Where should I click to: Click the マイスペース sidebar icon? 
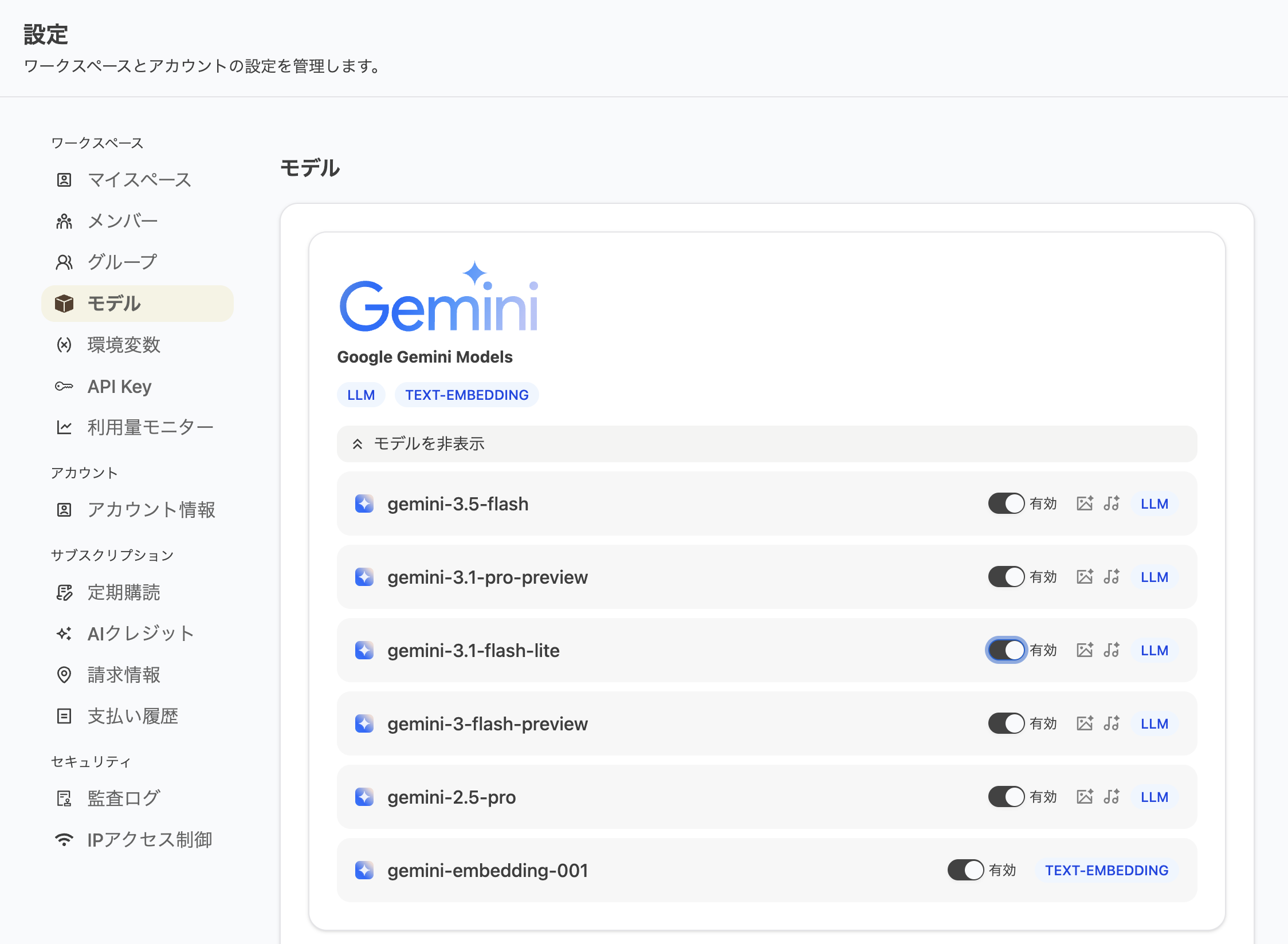(x=64, y=180)
